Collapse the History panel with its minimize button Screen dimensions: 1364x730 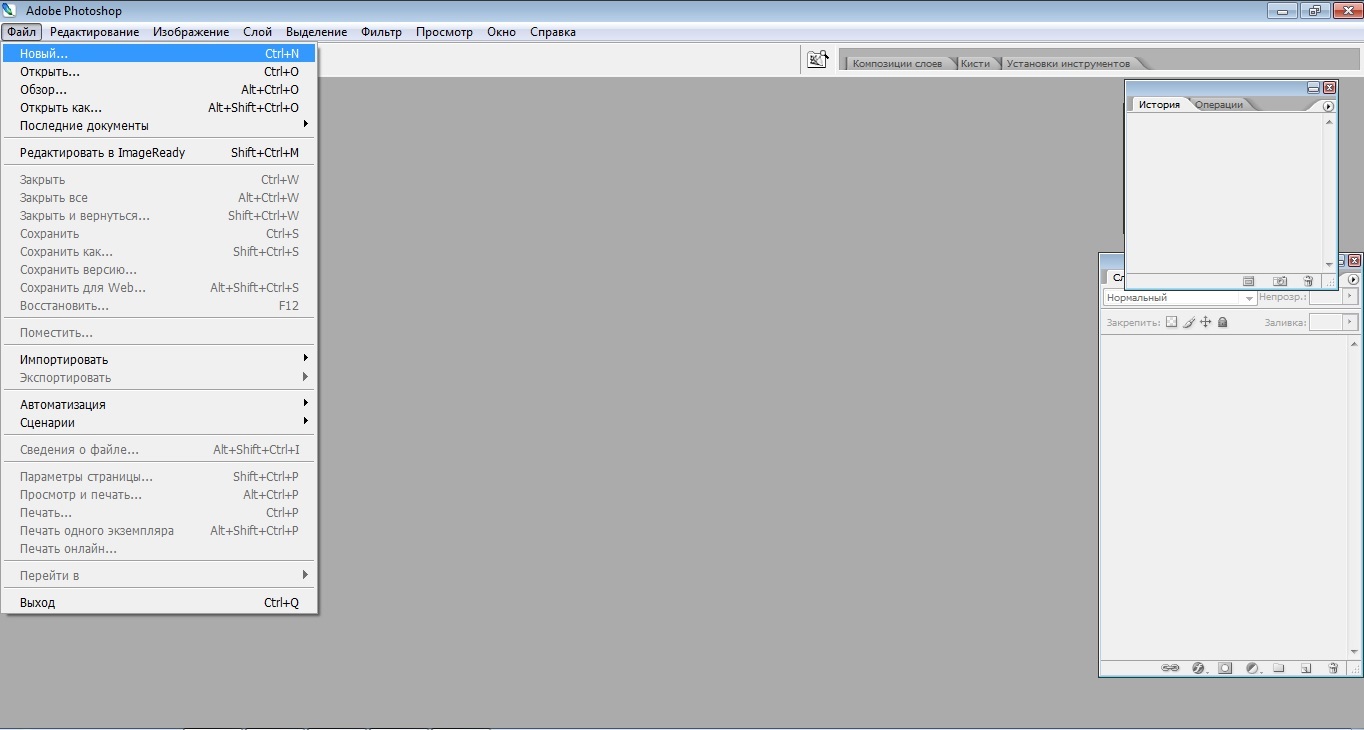coord(1313,88)
